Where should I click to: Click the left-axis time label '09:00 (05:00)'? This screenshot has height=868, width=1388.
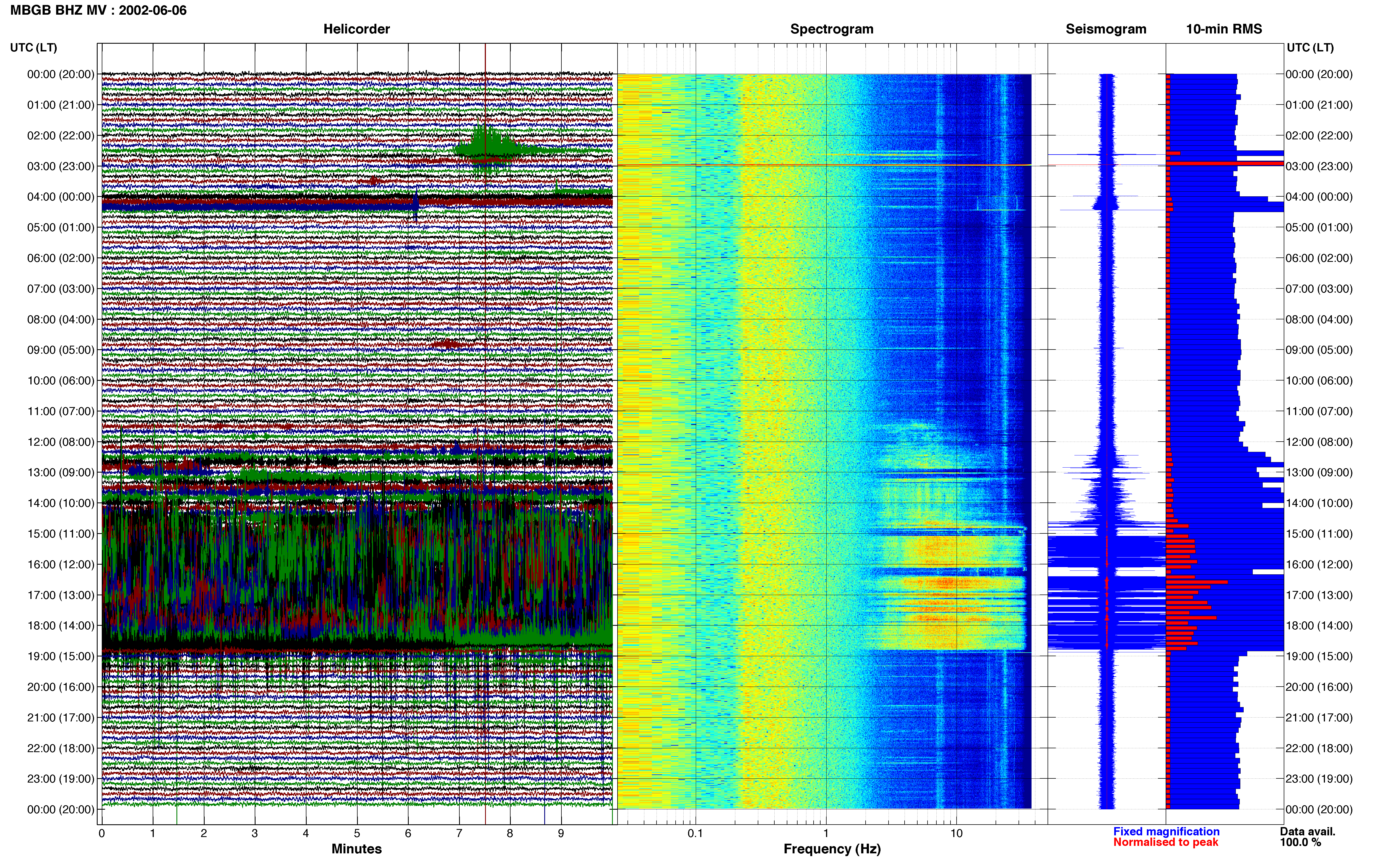point(61,350)
